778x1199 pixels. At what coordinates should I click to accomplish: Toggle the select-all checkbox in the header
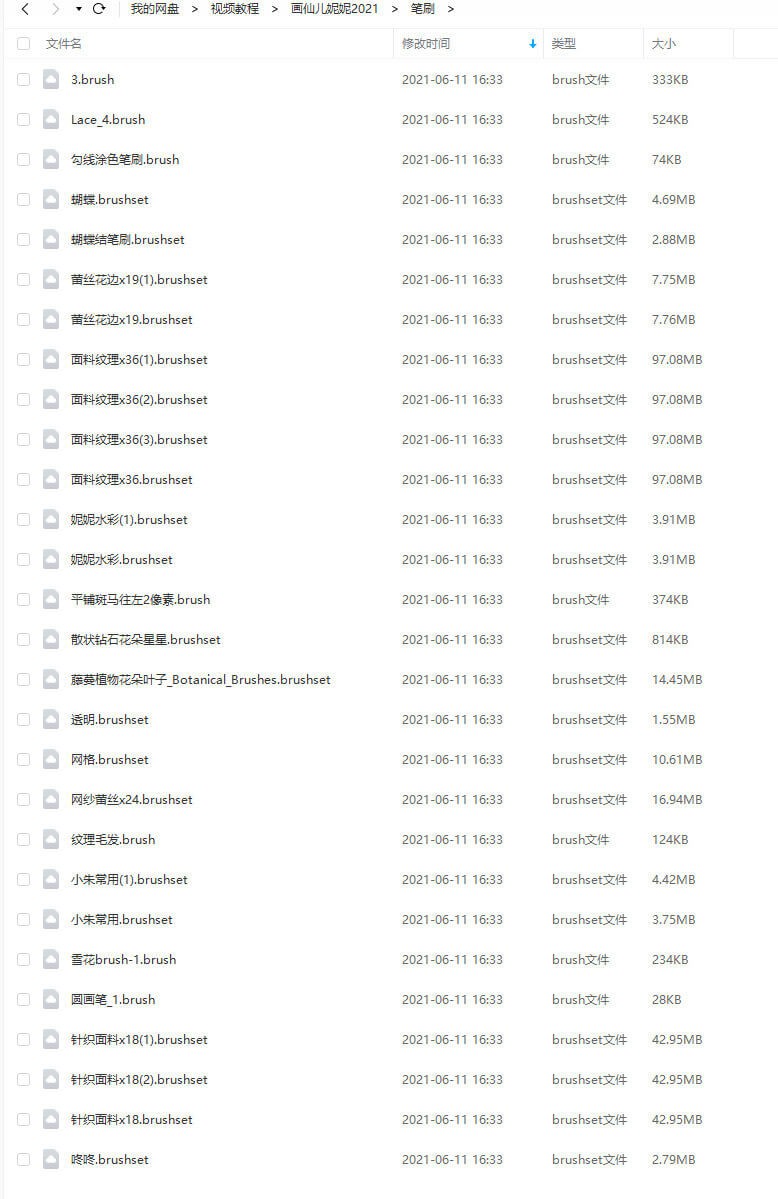24,44
